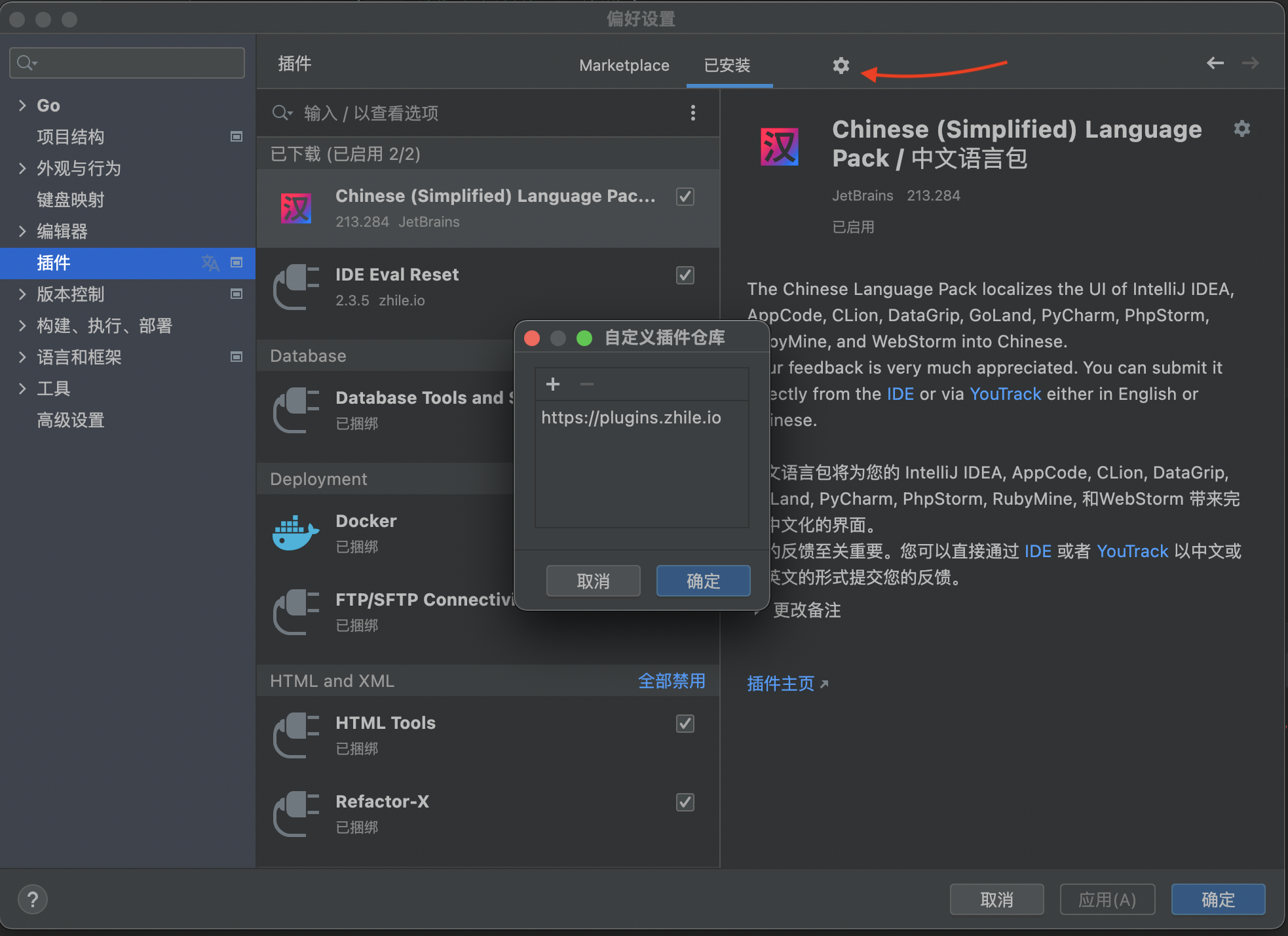Image resolution: width=1288 pixels, height=936 pixels.
Task: Disable the IDE Eval Reset checkbox
Action: pos(685,275)
